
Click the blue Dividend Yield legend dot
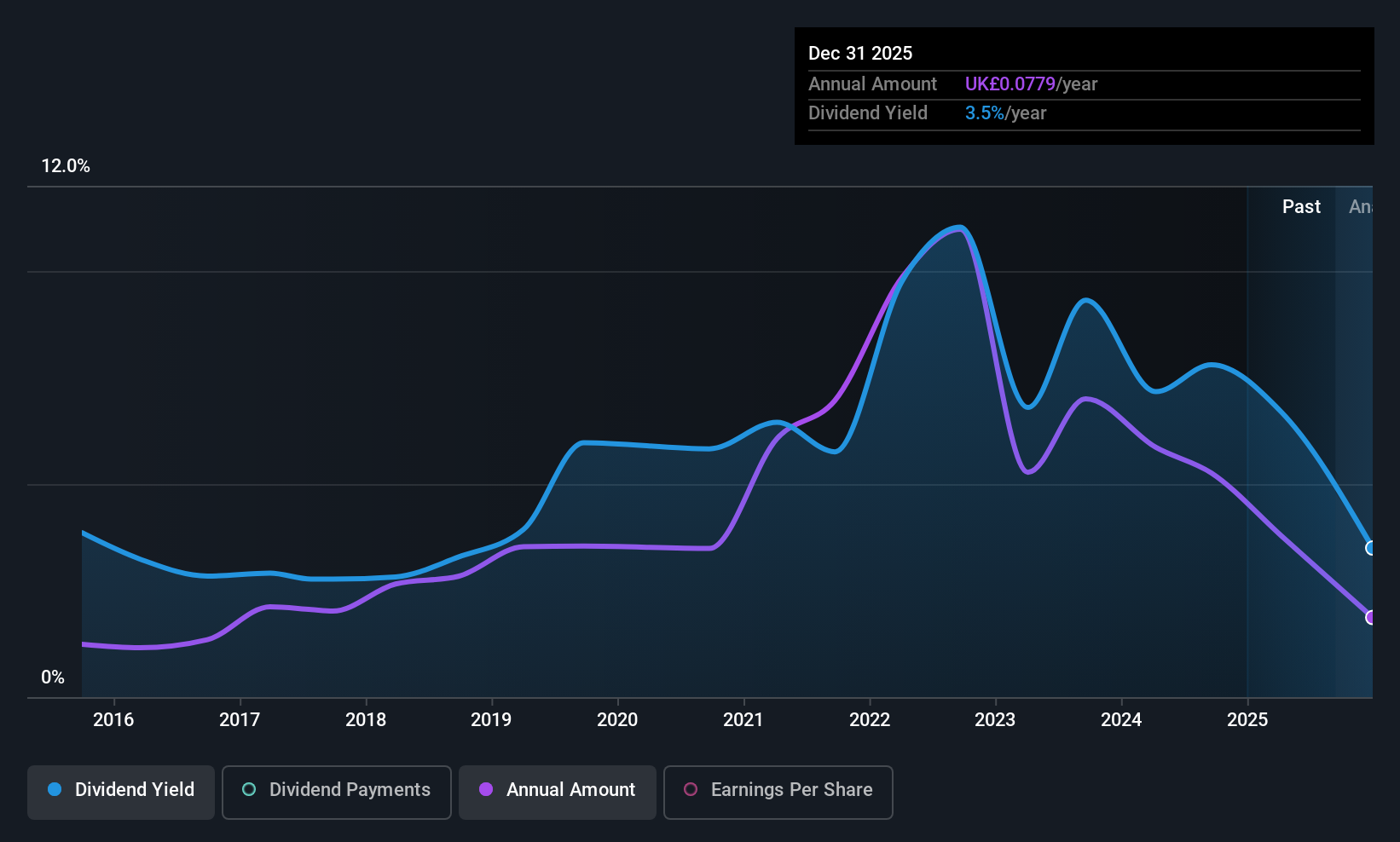[55, 789]
